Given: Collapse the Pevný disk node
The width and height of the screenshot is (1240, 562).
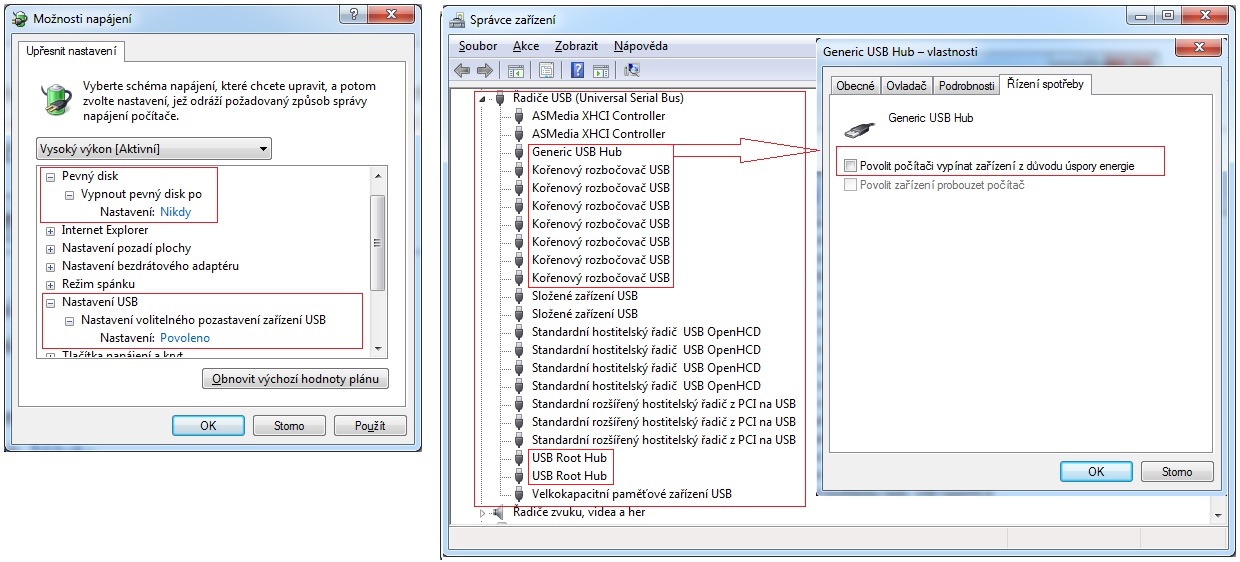Looking at the screenshot, I should click(51, 176).
